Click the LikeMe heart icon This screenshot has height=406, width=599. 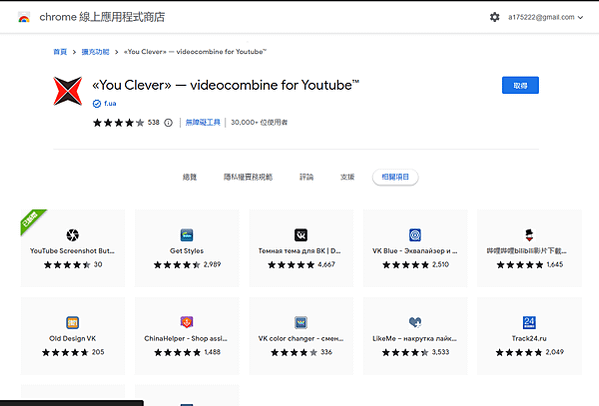[415, 322]
